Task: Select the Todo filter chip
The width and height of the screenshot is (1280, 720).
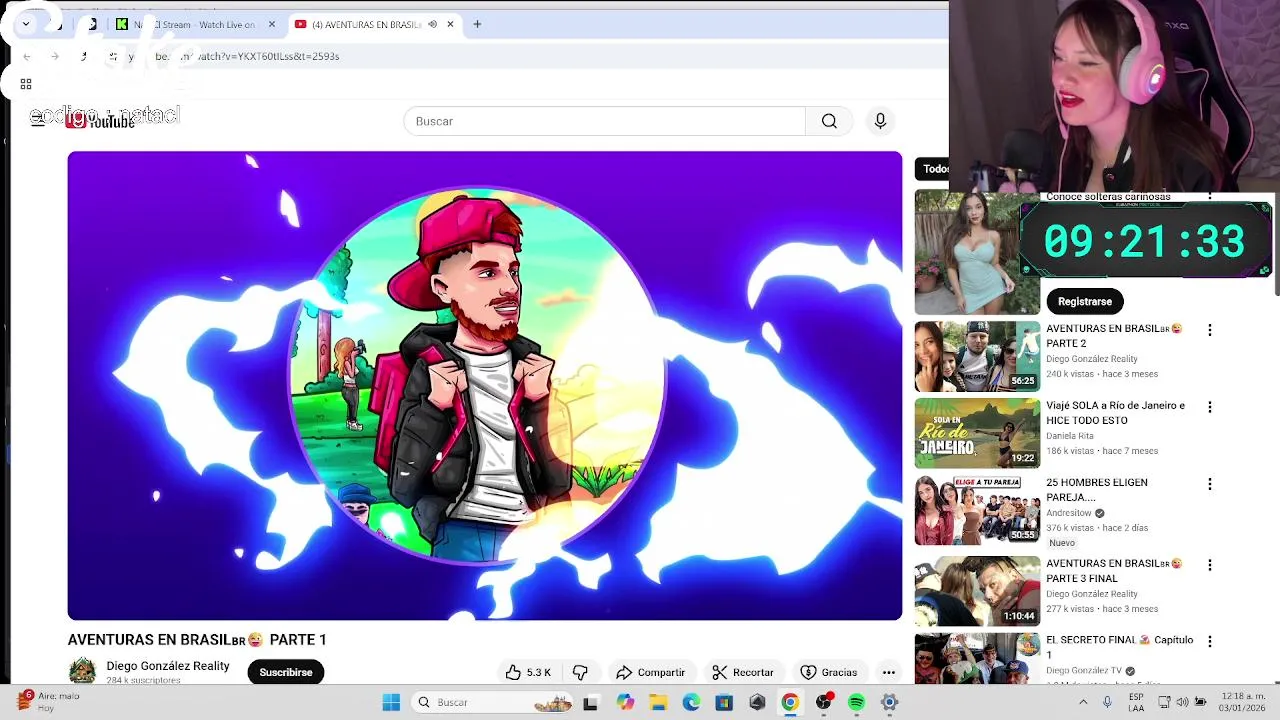Action: 934,169
